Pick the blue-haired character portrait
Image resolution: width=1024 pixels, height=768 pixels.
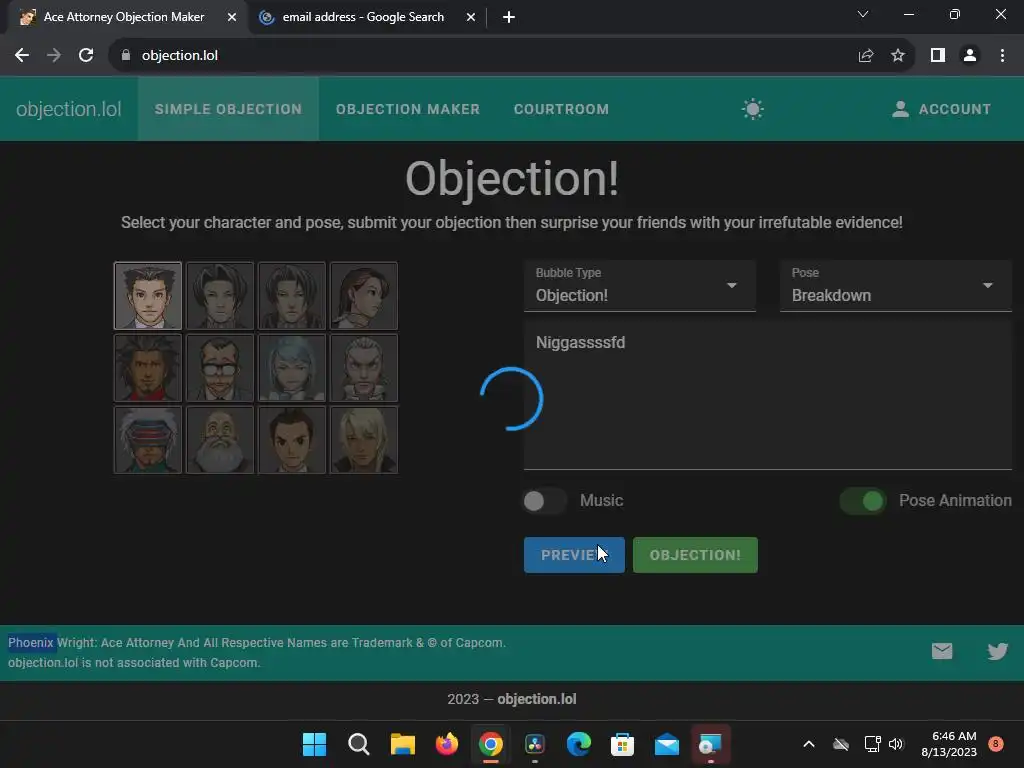pos(292,368)
